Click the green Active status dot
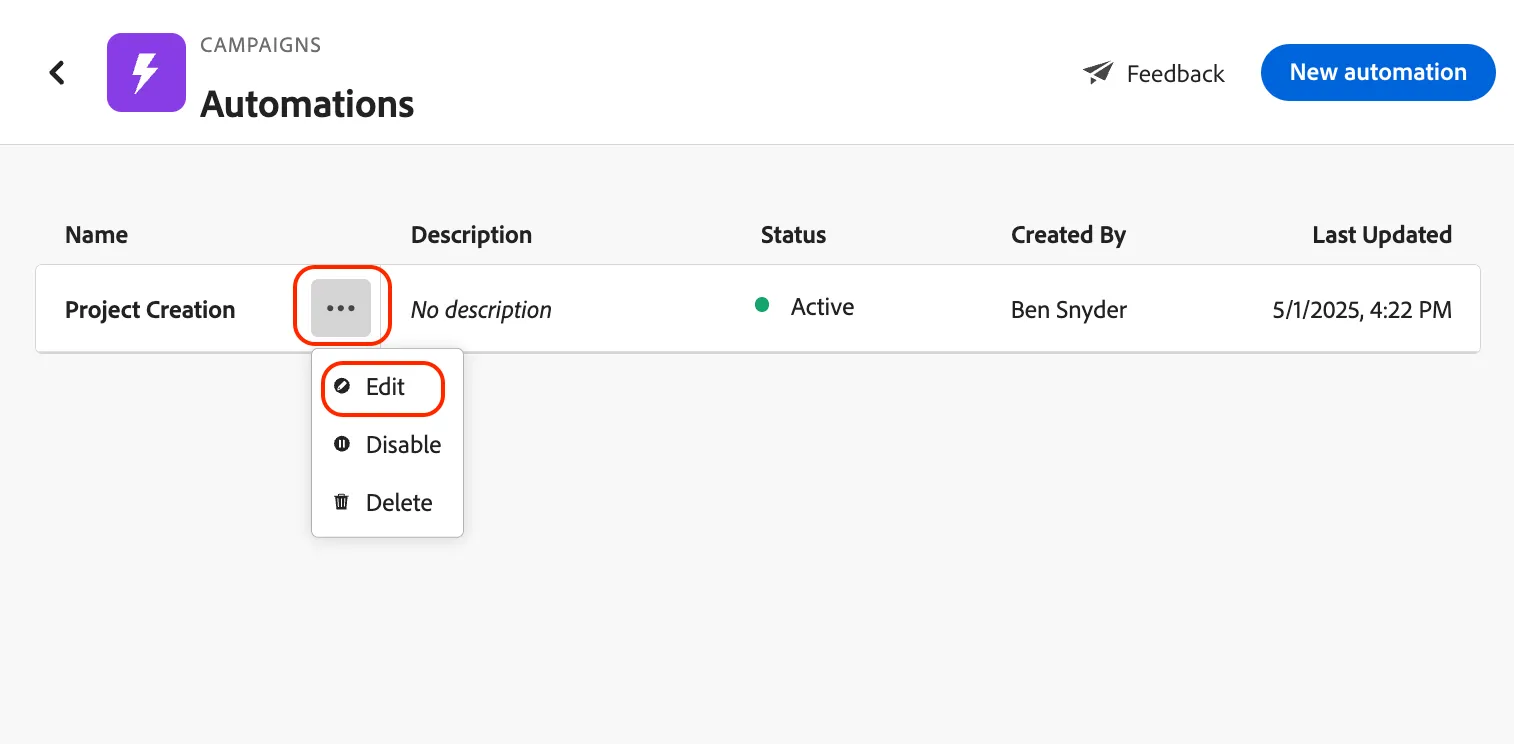1514x744 pixels. point(762,305)
